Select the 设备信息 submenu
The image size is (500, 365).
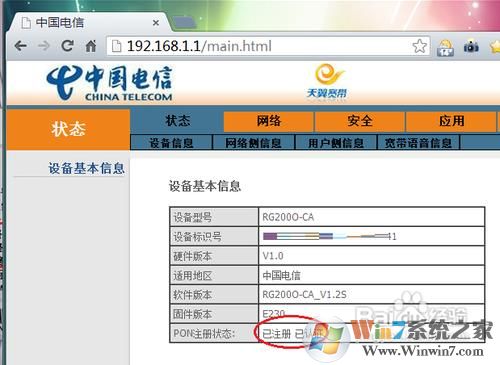click(x=171, y=143)
